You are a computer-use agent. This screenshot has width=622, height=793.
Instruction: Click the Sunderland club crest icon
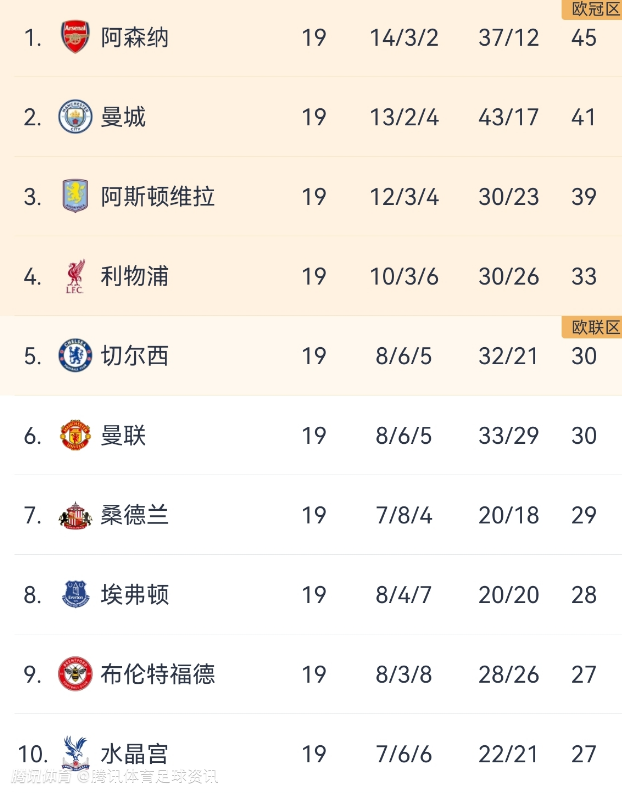point(75,515)
